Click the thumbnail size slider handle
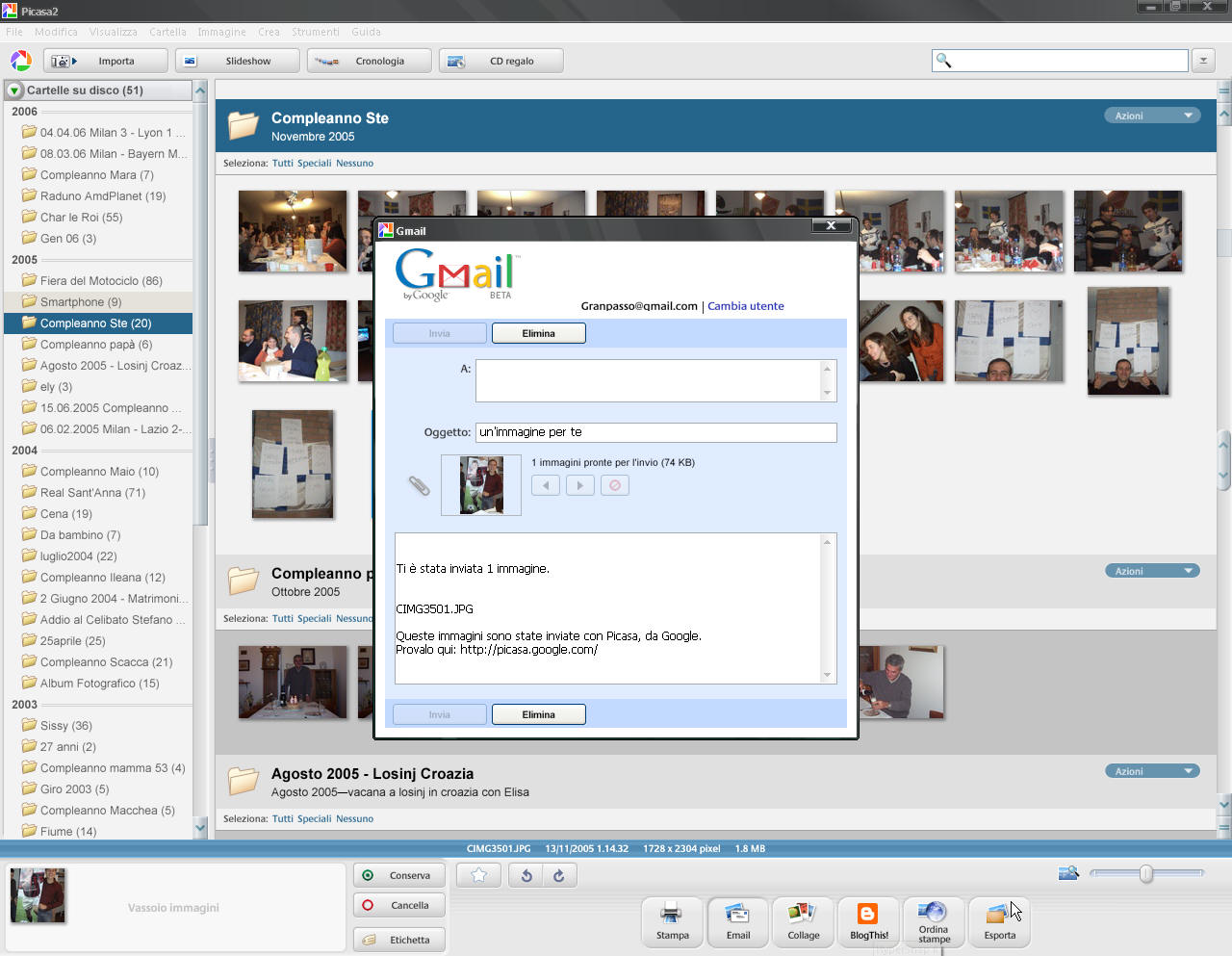This screenshot has height=956, width=1232. (1145, 873)
